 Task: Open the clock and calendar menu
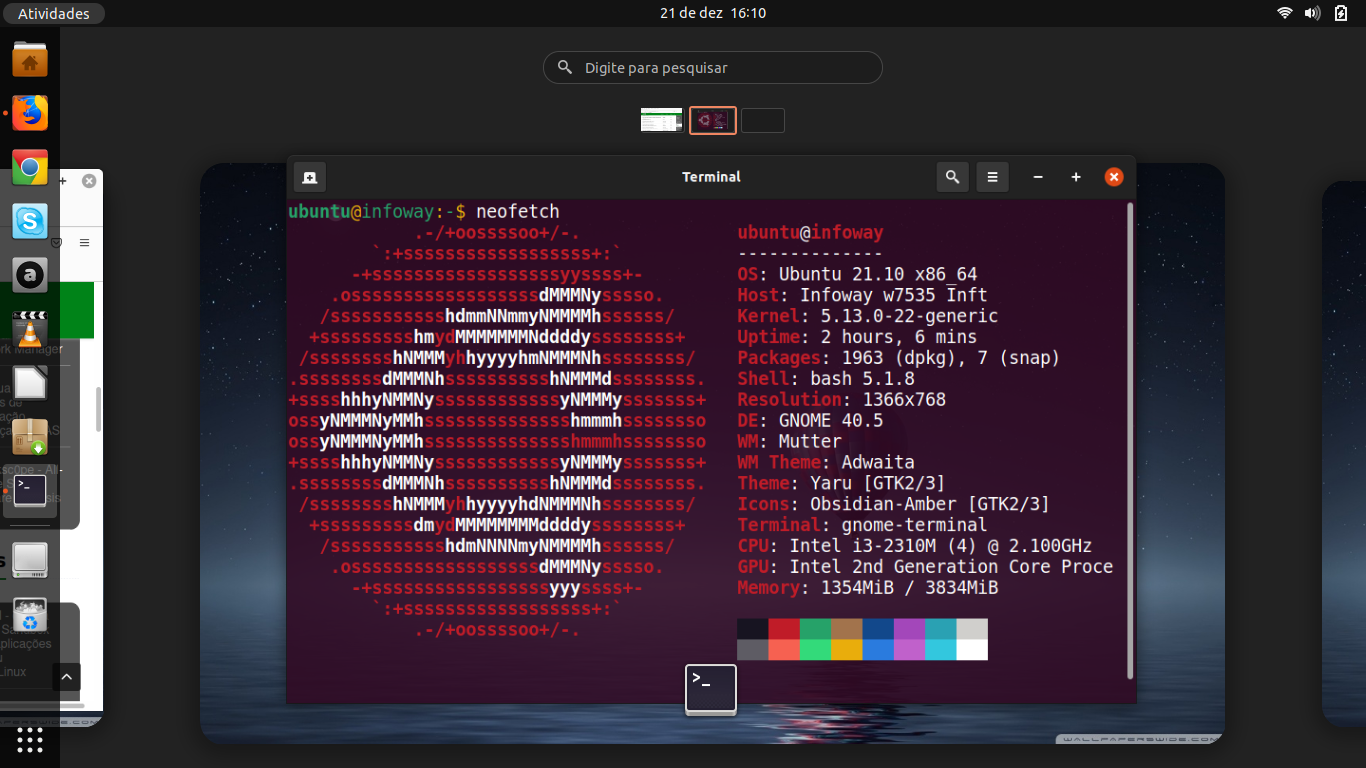pos(713,13)
